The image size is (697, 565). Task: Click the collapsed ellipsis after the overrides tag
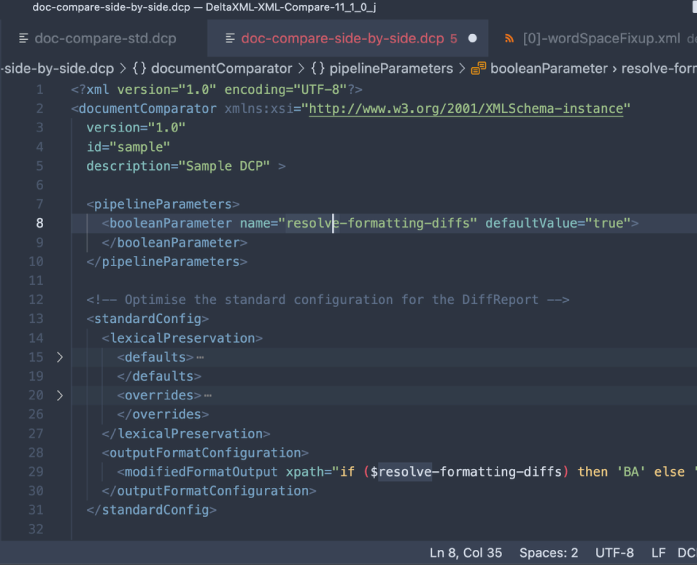(x=207, y=395)
